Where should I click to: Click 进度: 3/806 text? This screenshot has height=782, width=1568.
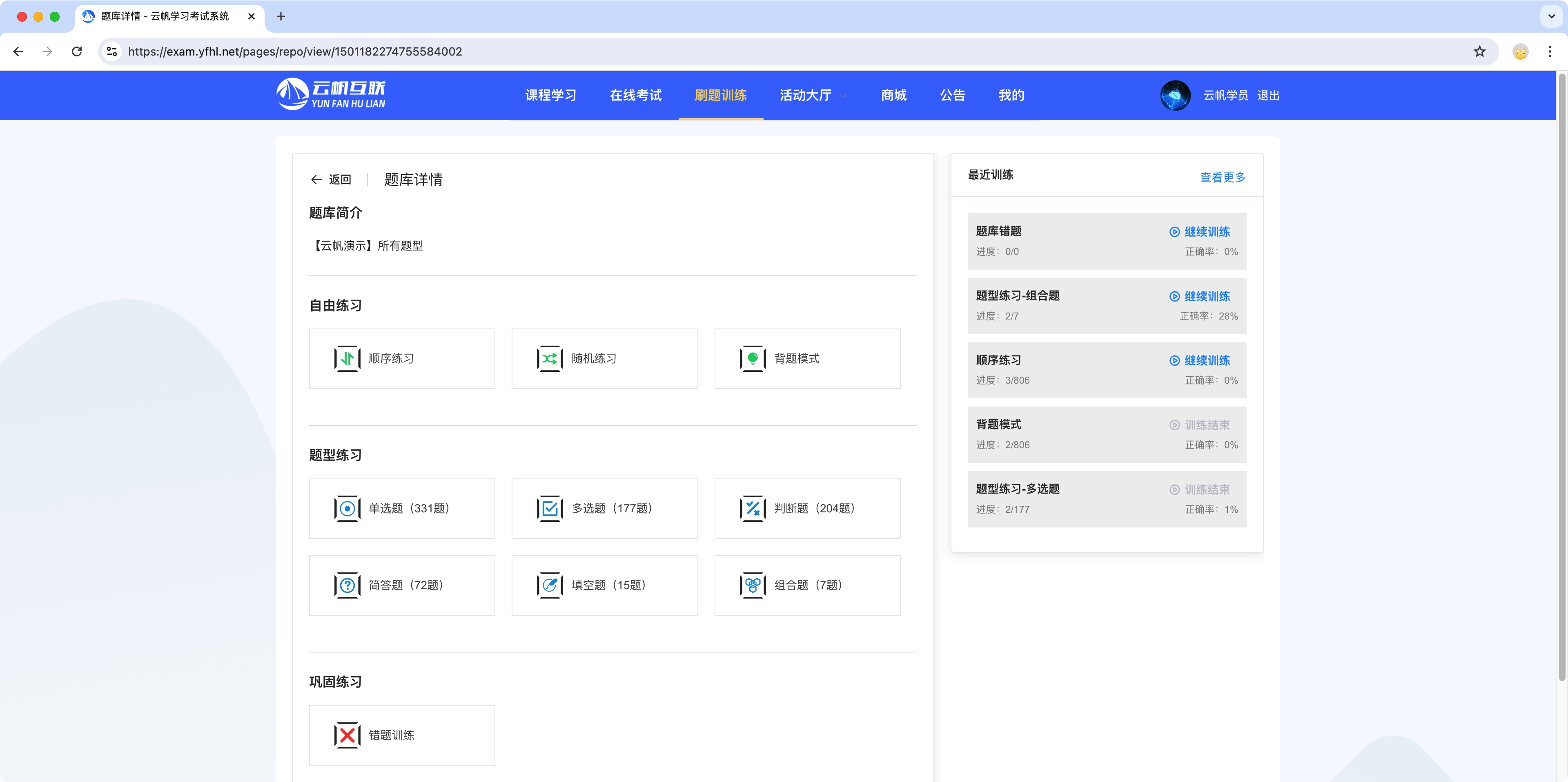pos(1002,380)
